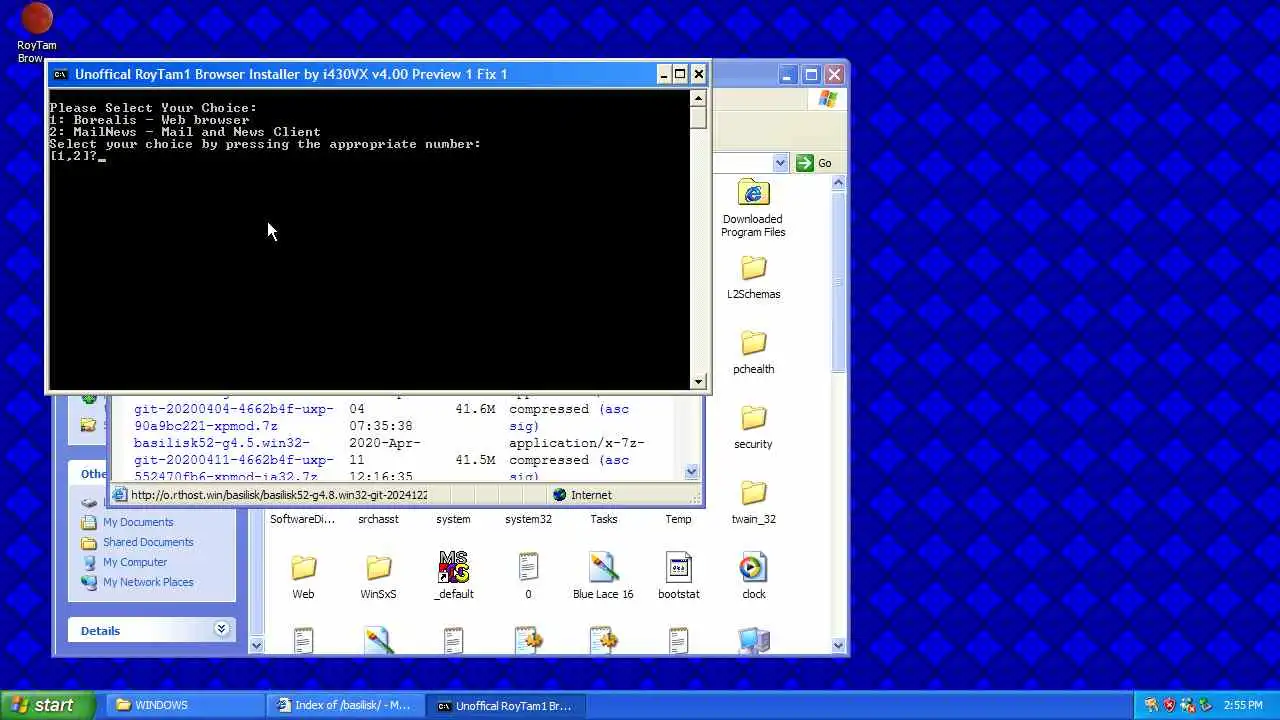Close the console installer window
The image size is (1280, 720).
tap(698, 74)
